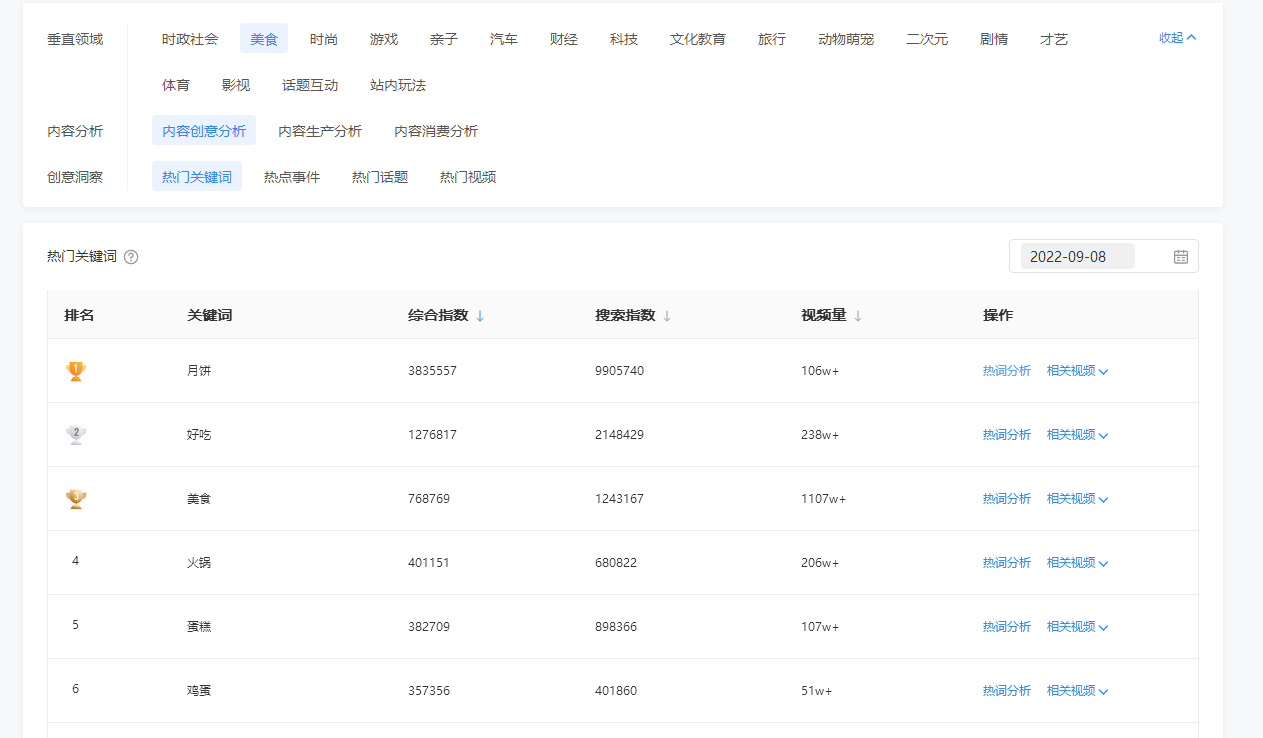1263x738 pixels.
Task: Expand 相关视频 dropdown for 鸡蛋
Action: pyautogui.click(x=1077, y=691)
